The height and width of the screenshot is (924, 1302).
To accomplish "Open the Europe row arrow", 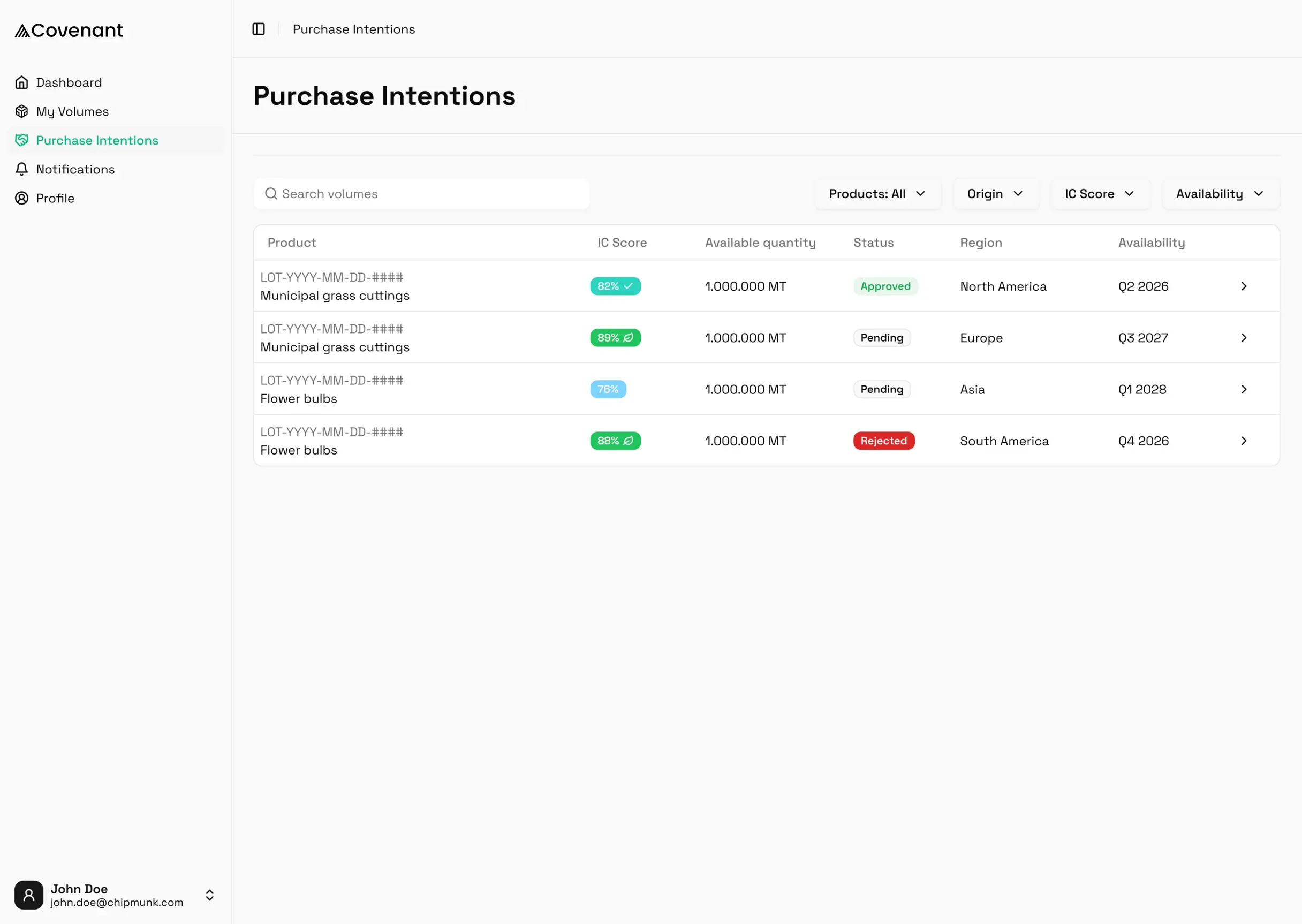I will pos(1244,338).
